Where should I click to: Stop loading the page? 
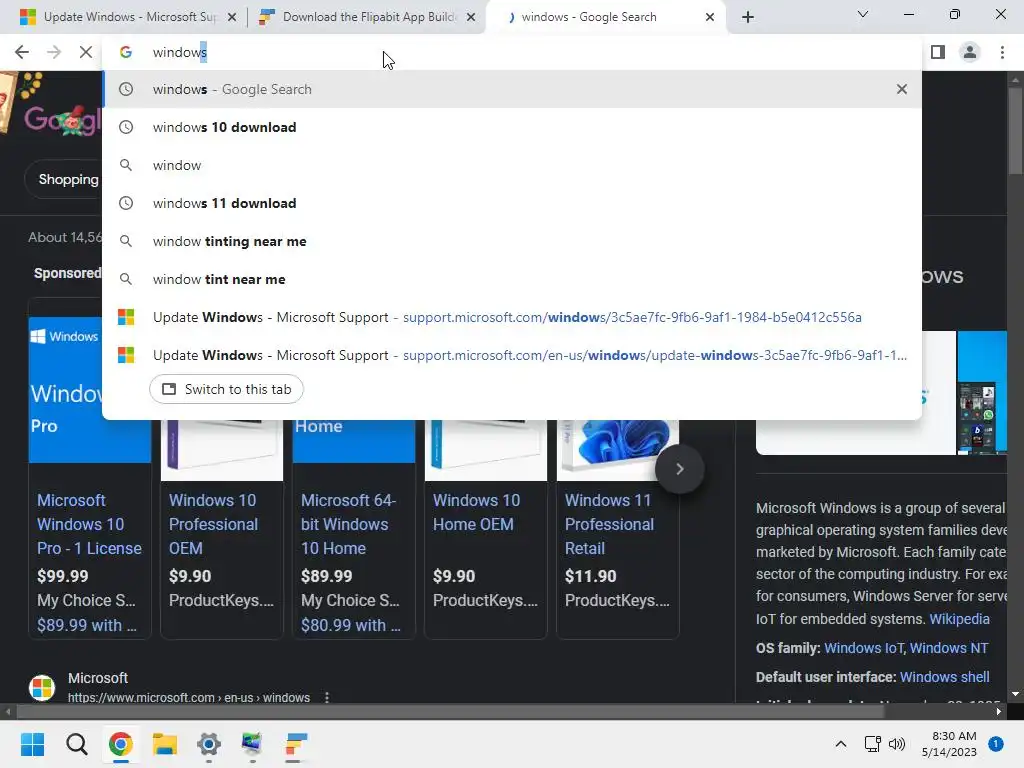pyautogui.click(x=86, y=52)
